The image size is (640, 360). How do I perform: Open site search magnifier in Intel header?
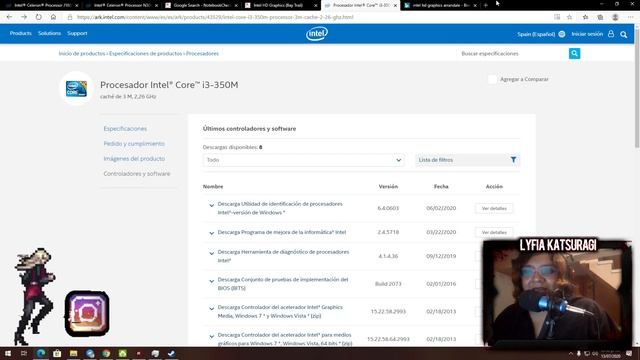(624, 34)
